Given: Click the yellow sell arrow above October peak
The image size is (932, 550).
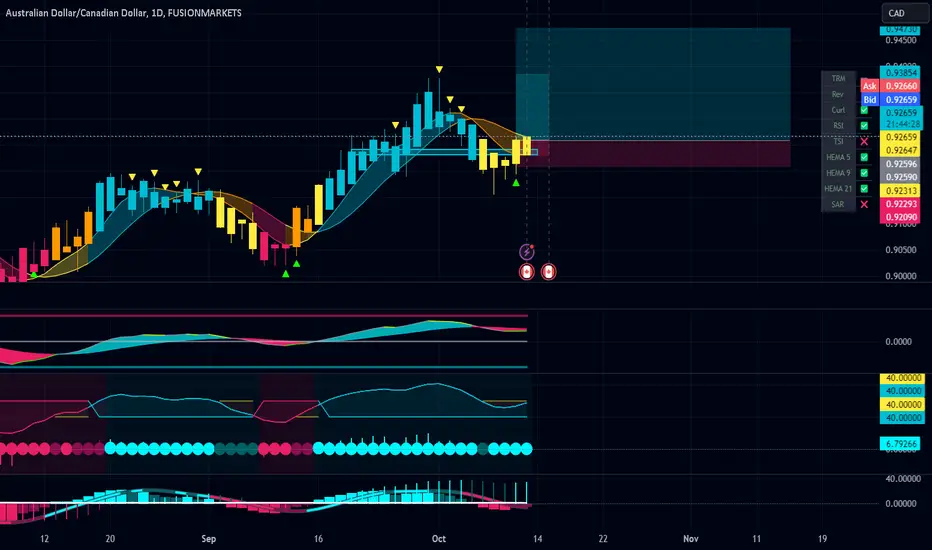Looking at the screenshot, I should [x=439, y=70].
